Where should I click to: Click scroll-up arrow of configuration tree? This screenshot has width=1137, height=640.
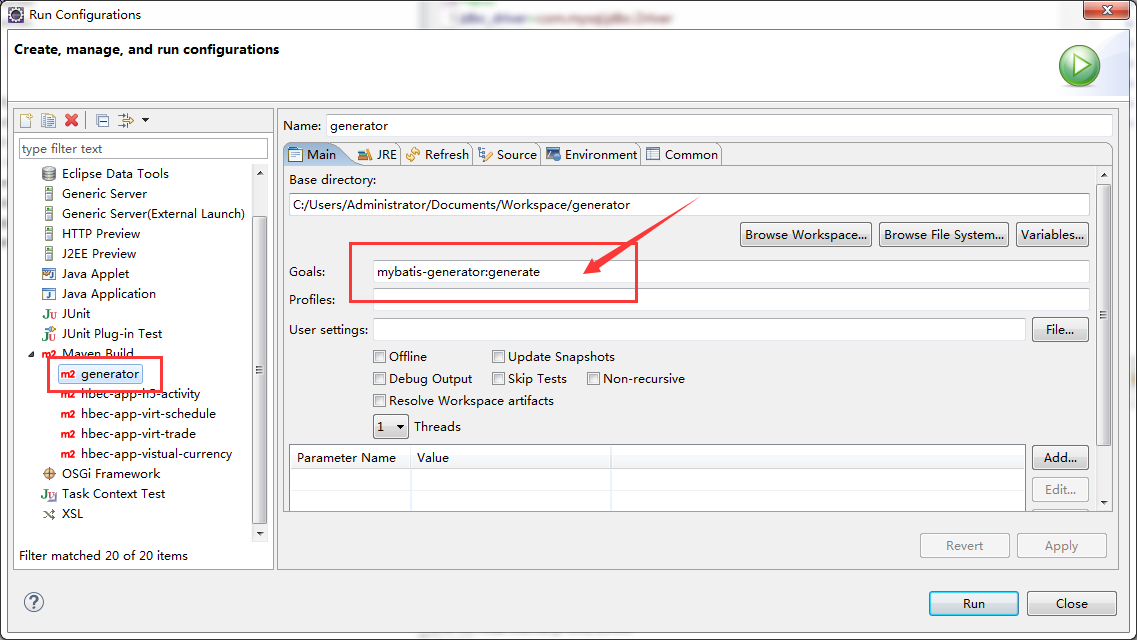pos(260,173)
